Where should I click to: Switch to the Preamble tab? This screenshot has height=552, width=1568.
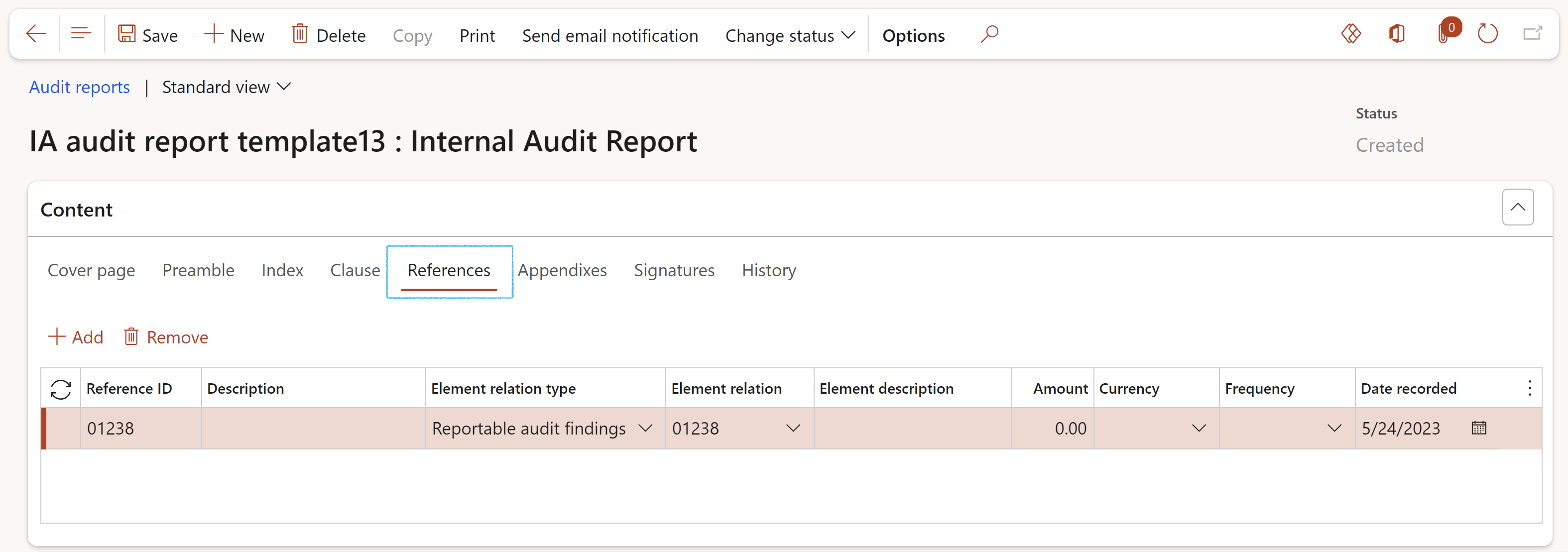click(x=198, y=270)
